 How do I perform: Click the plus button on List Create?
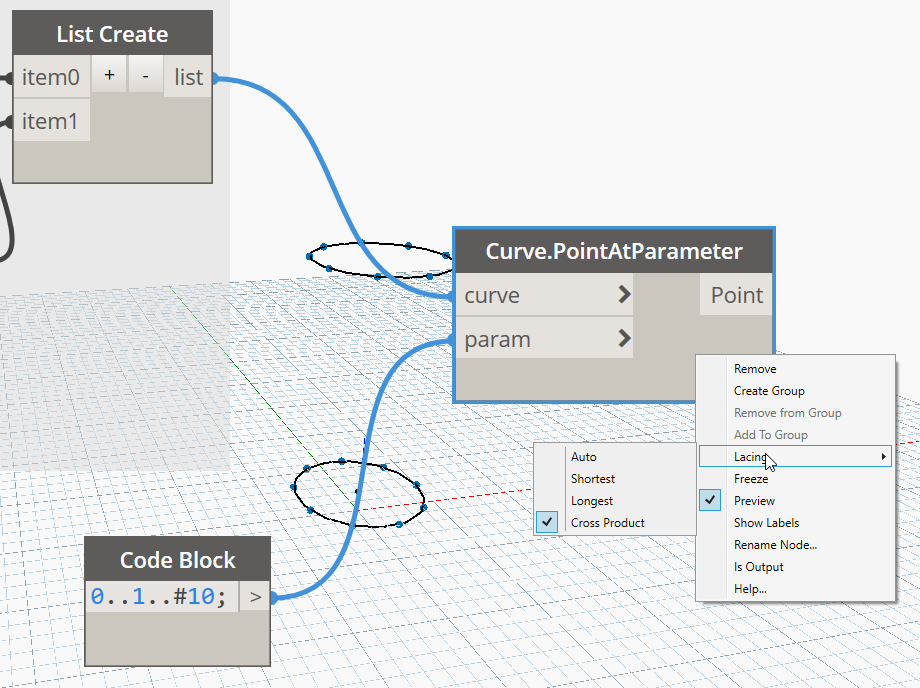tap(109, 77)
